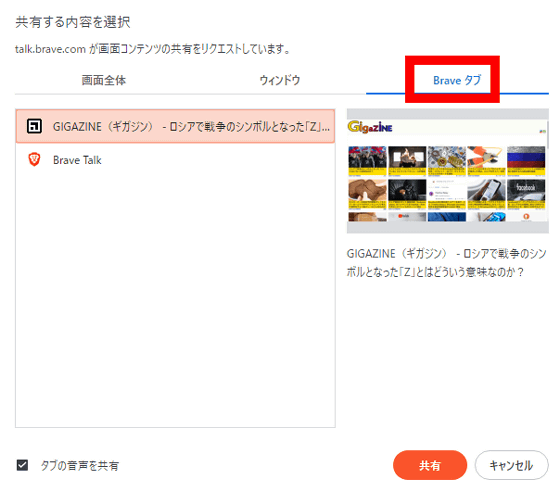
Task: Click the 共有する内容を選択 dialog title
Action: pos(73,22)
